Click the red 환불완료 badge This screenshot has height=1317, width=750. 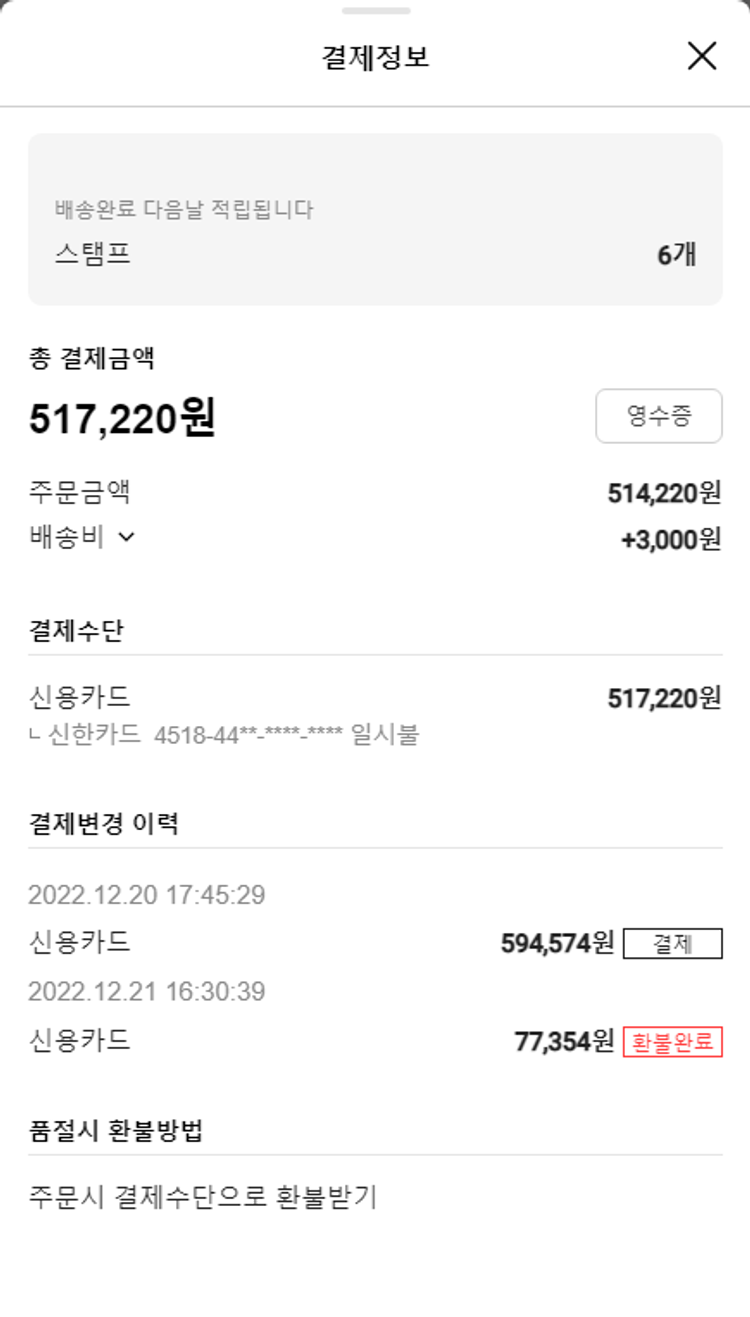[x=672, y=1041]
